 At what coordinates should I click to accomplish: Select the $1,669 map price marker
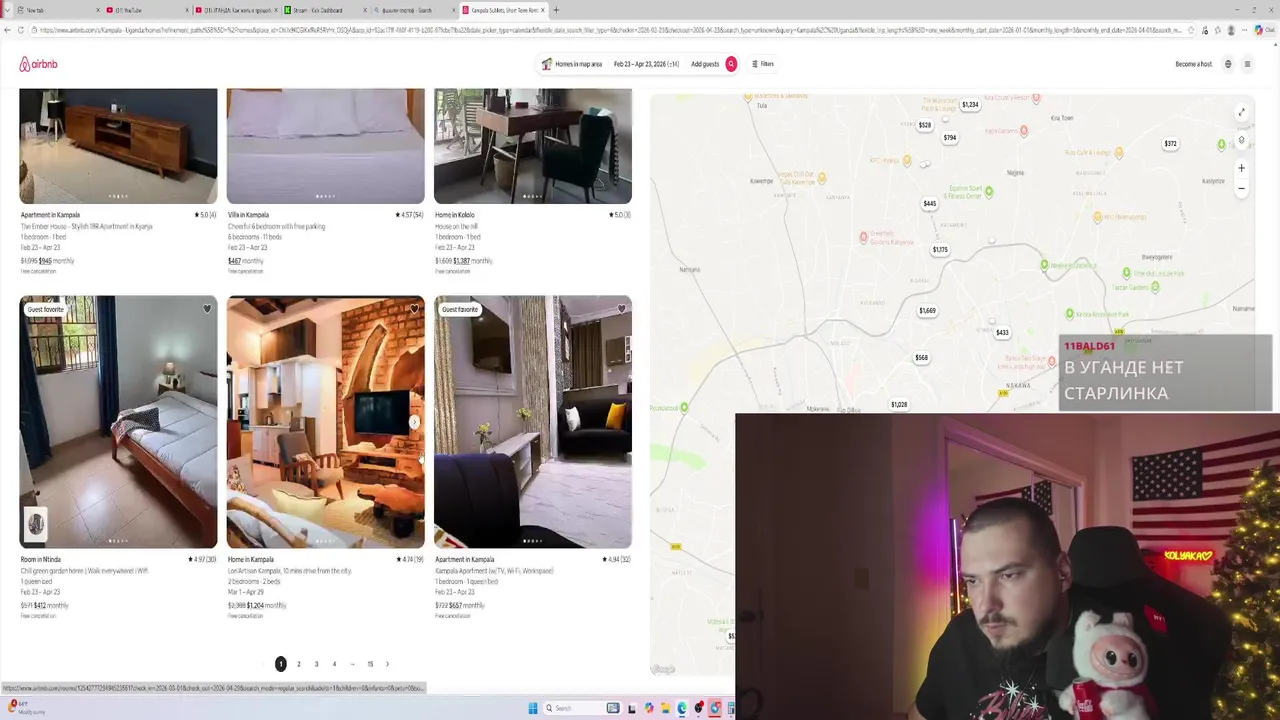click(928, 311)
